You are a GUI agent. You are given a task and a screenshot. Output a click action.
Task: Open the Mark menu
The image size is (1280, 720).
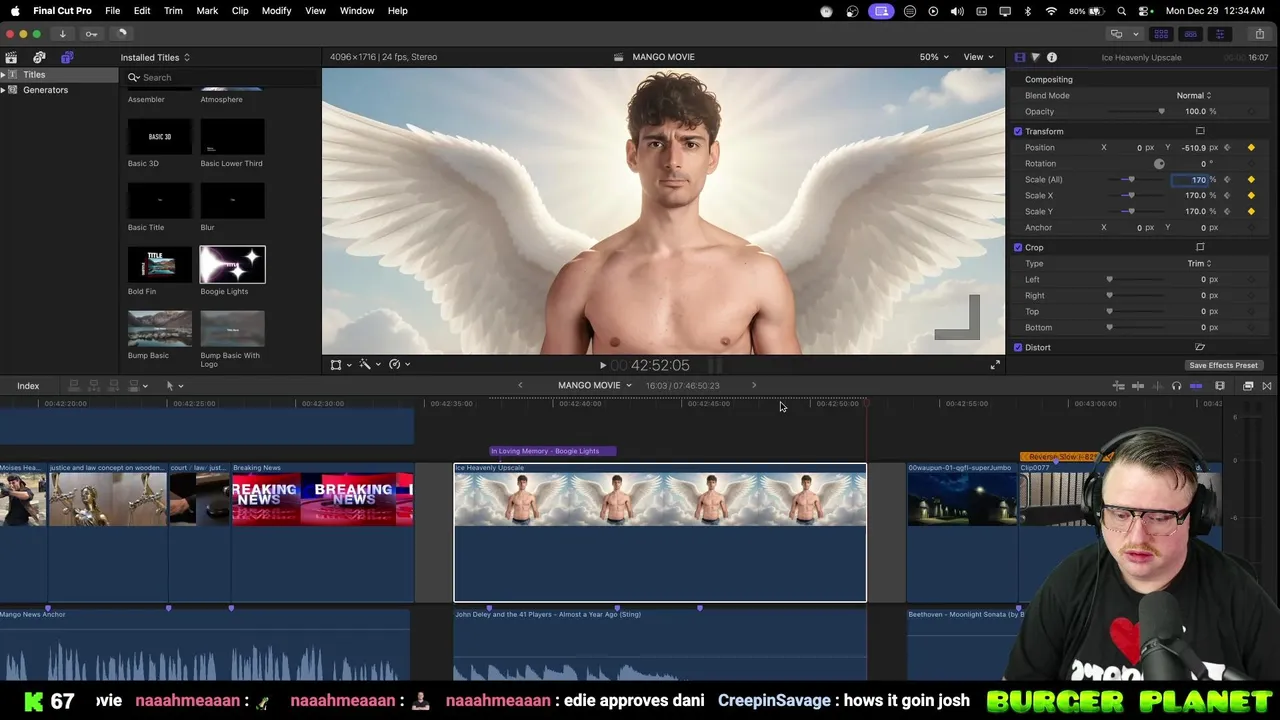(207, 10)
